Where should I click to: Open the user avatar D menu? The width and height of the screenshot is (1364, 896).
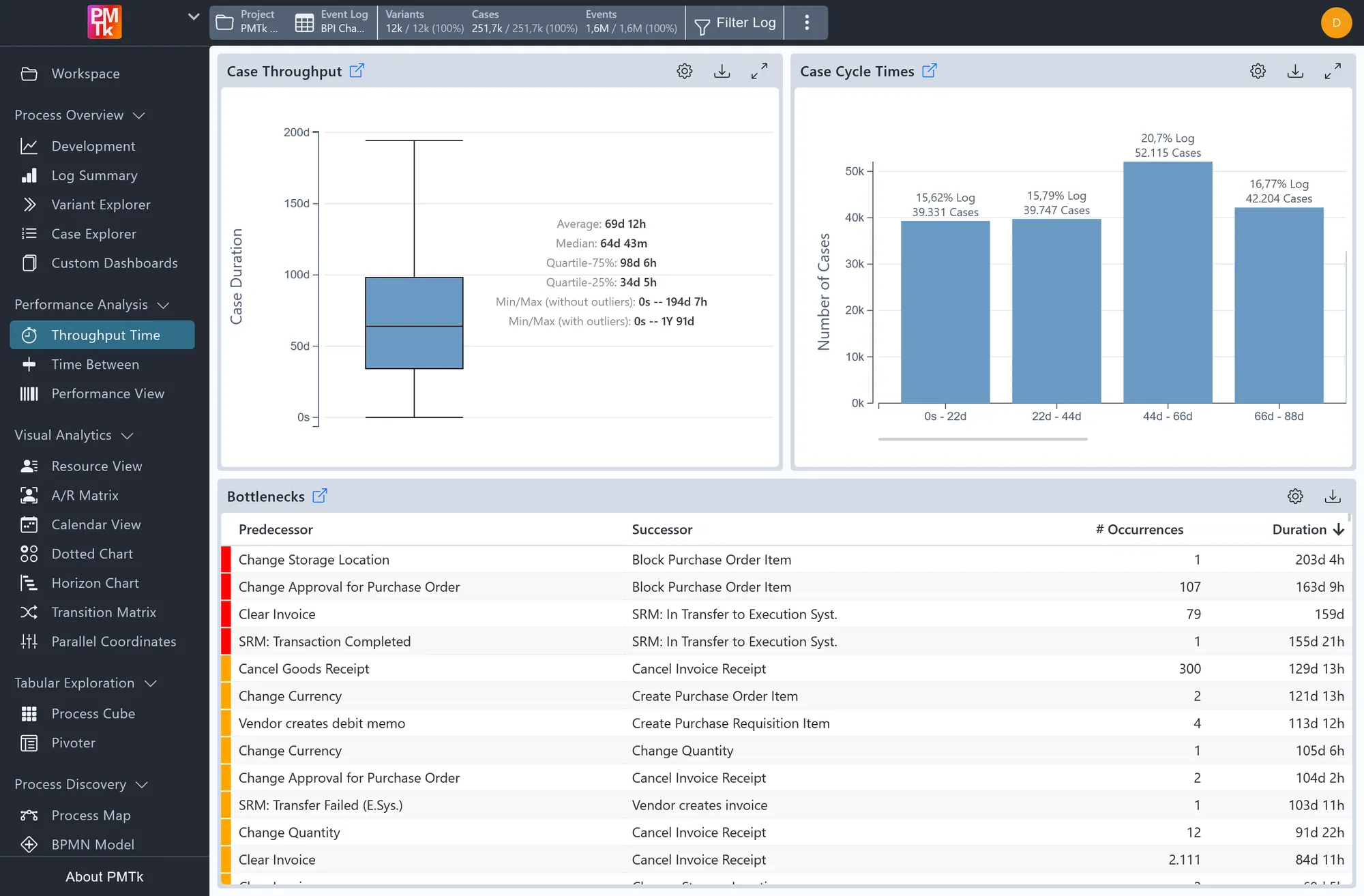[x=1336, y=23]
